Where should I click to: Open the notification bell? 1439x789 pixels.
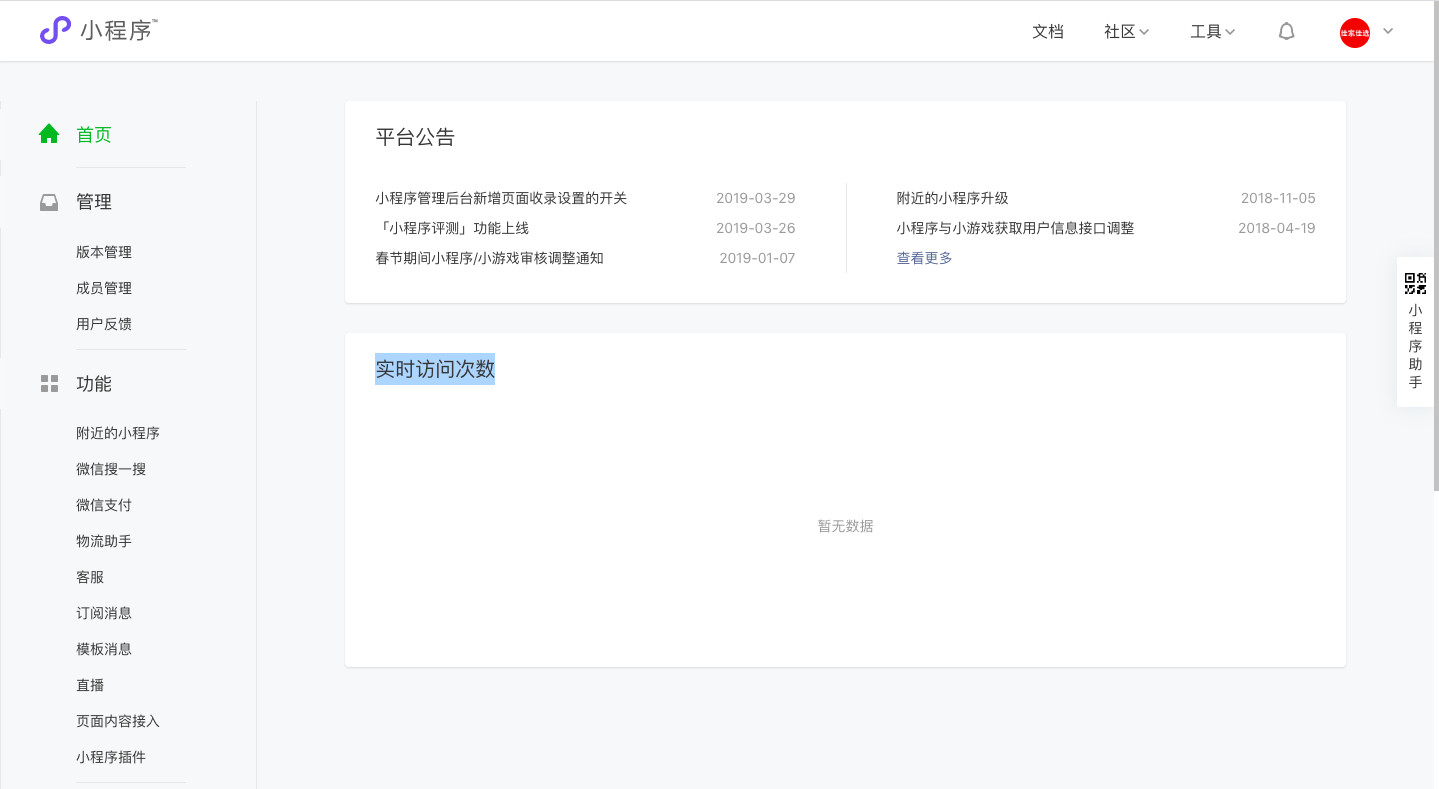(x=1287, y=32)
